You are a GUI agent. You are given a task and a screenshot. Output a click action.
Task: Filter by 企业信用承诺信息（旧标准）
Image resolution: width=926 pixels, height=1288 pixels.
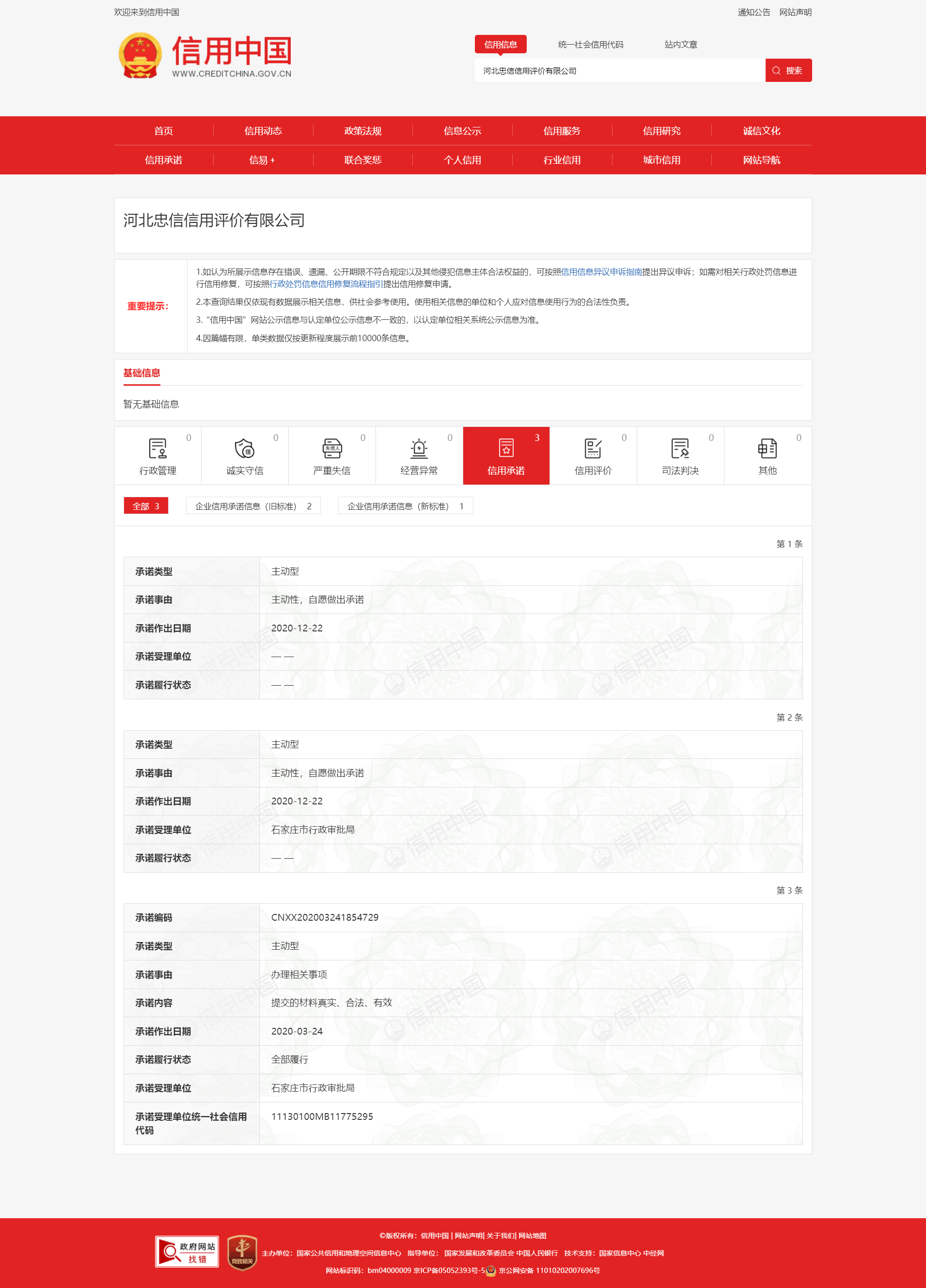[x=253, y=506]
